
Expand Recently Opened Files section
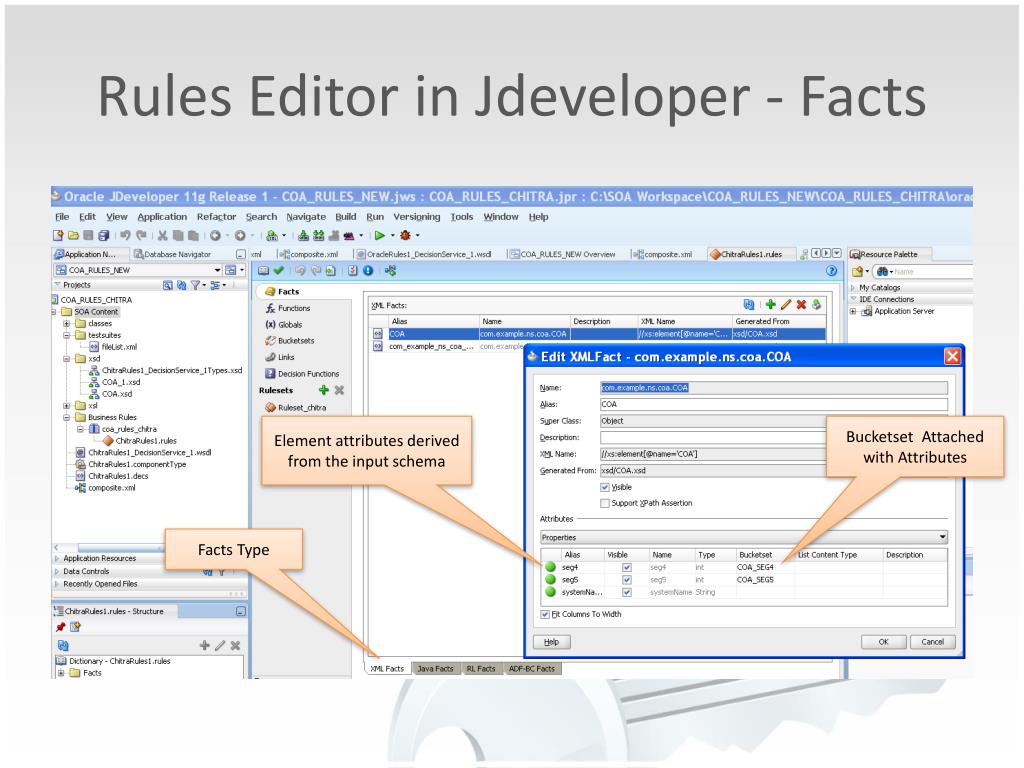(x=57, y=584)
